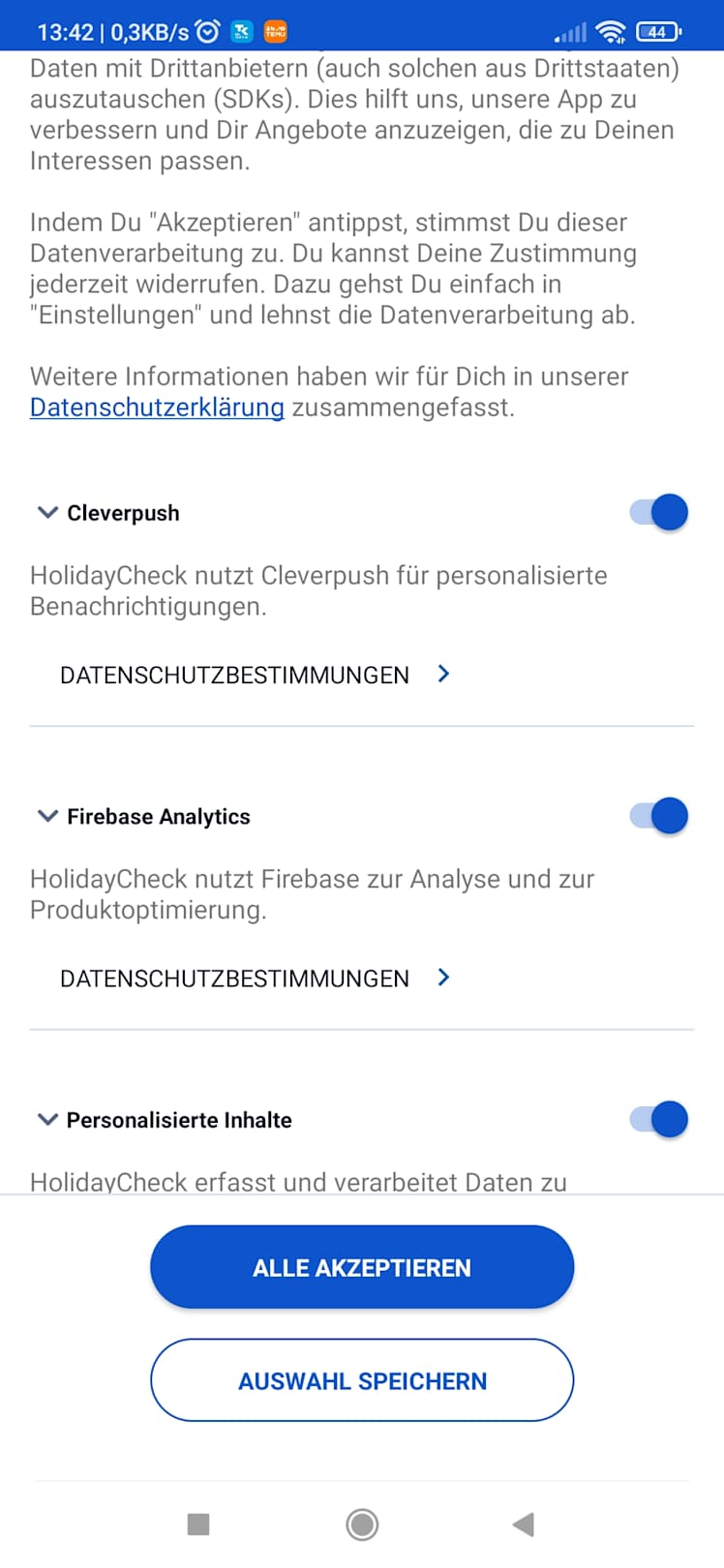Tap the alarm clock status icon
This screenshot has width=724, height=1568.
[207, 32]
